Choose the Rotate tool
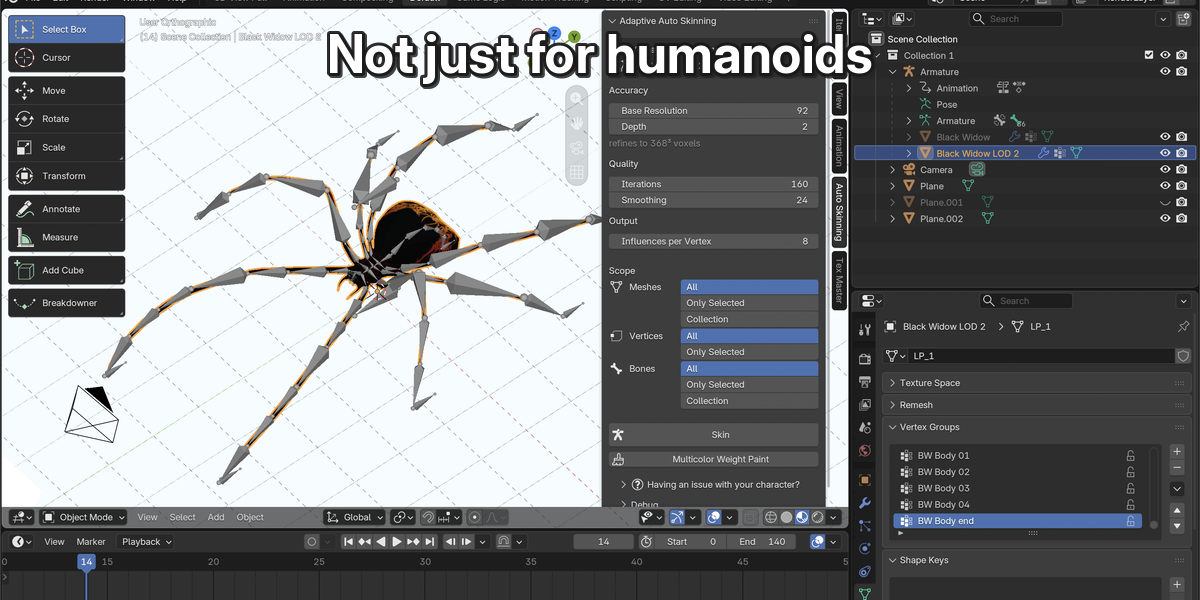 [67, 119]
